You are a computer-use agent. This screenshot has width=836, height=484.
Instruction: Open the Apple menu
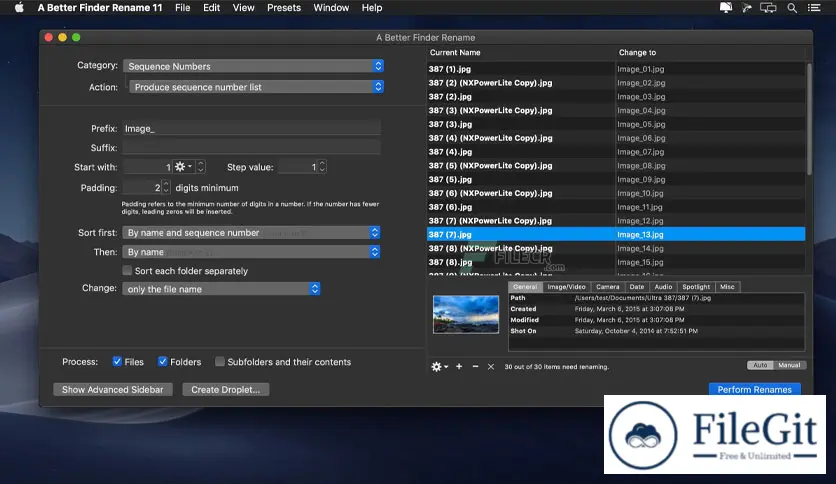click(x=19, y=7)
